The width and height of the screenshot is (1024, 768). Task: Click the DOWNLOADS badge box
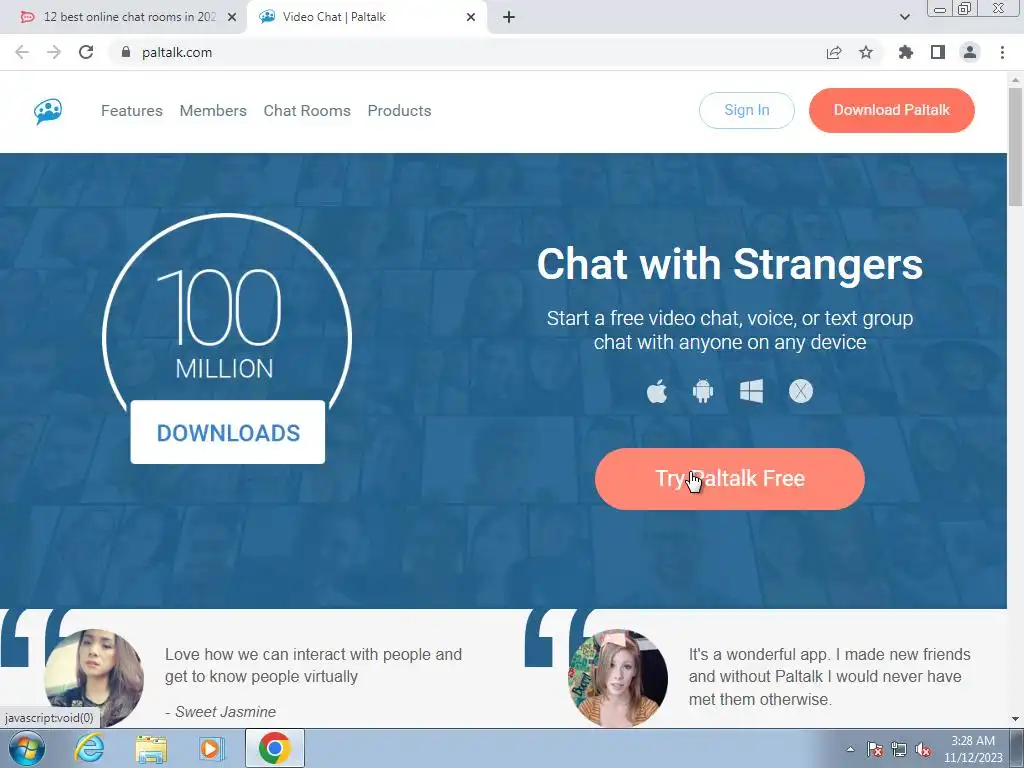click(x=228, y=432)
